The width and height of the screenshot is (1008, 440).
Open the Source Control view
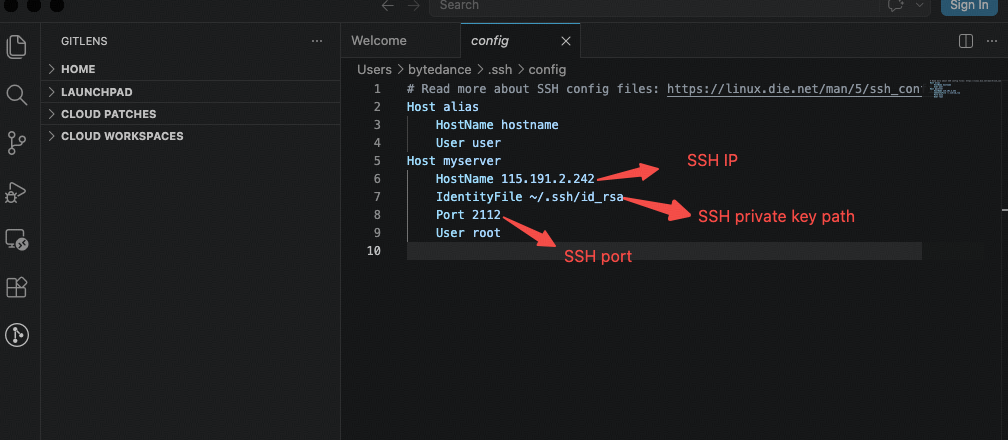pos(17,143)
